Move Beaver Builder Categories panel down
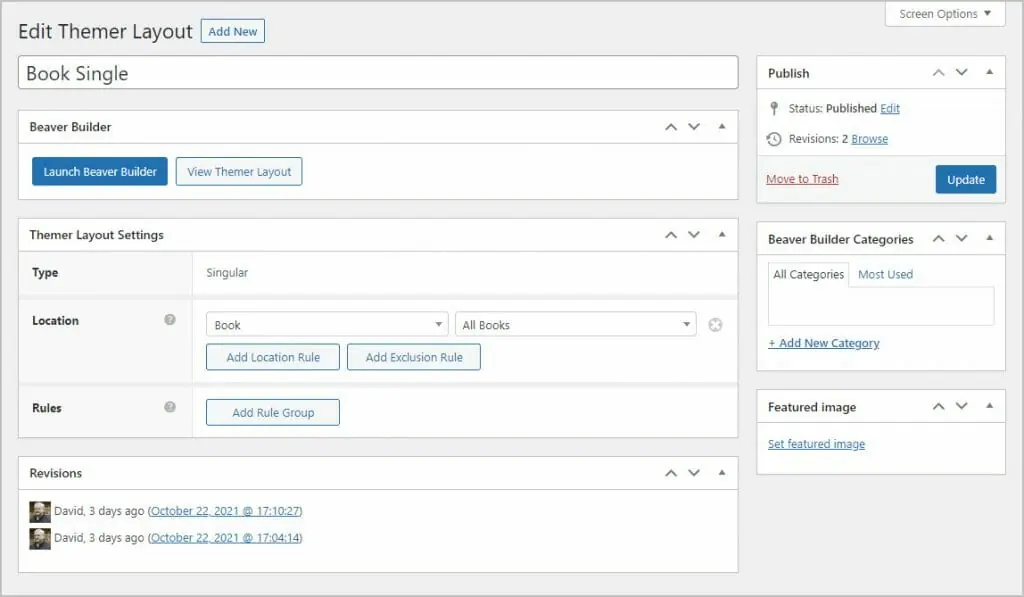The height and width of the screenshot is (597, 1024). (x=961, y=238)
